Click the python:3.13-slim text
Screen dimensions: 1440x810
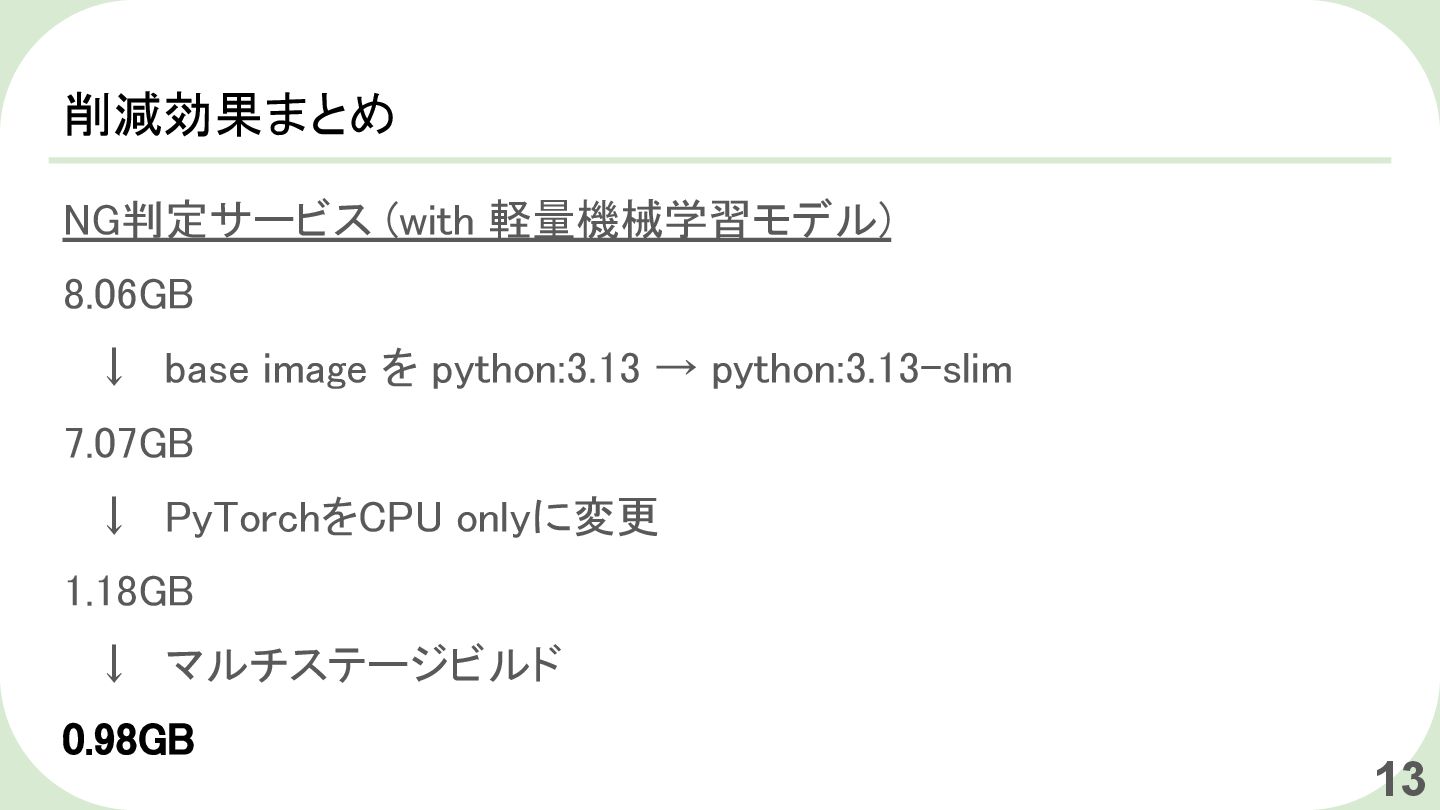click(x=862, y=370)
